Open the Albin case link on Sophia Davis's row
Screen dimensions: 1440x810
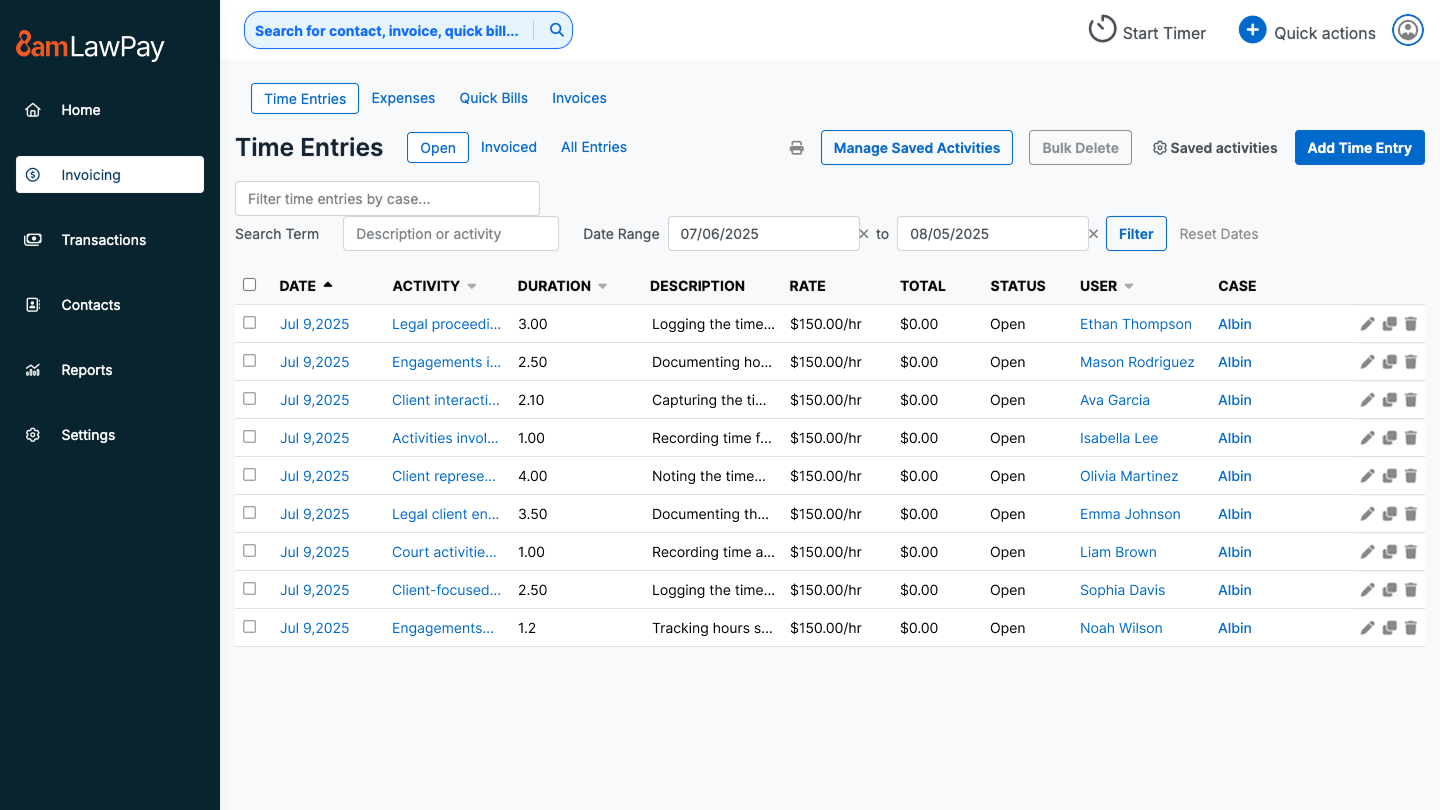(x=1234, y=589)
